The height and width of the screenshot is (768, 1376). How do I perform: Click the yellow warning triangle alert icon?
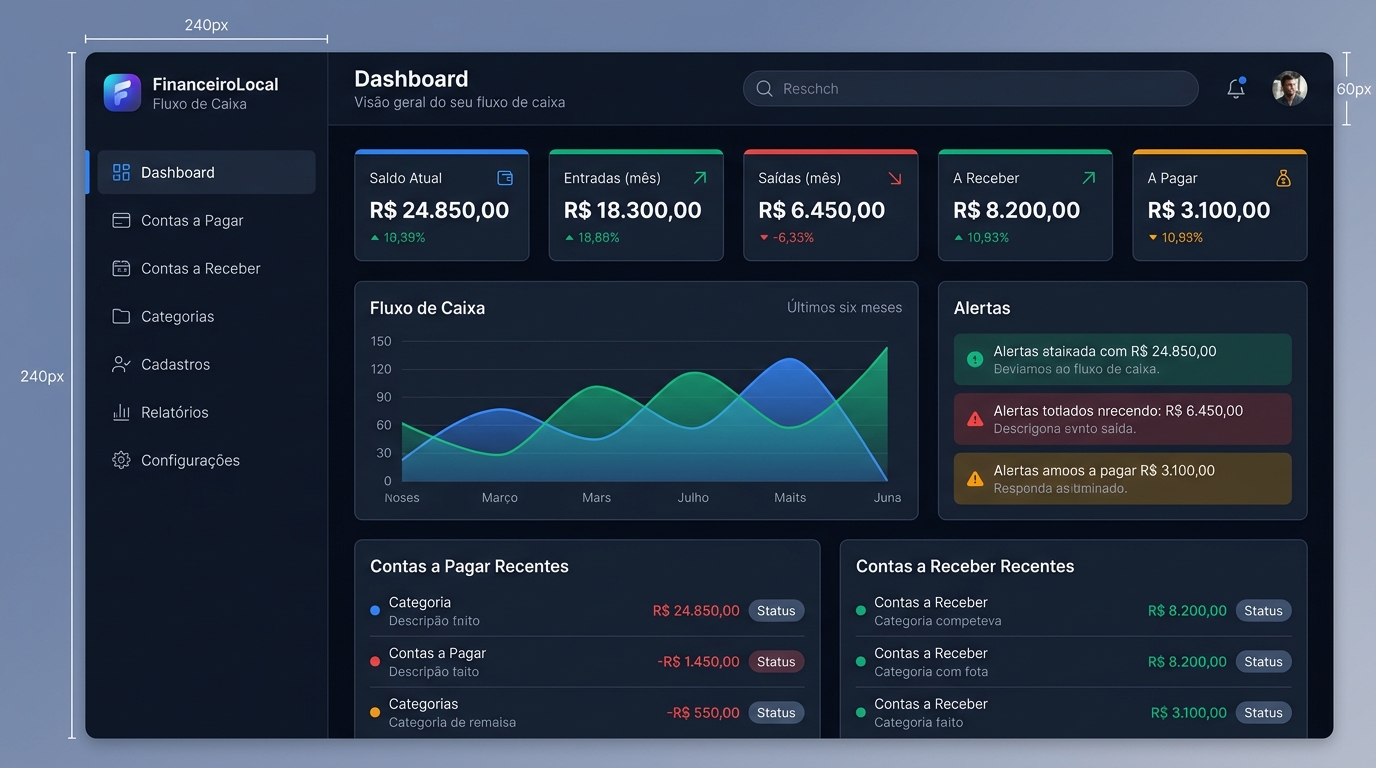coord(975,479)
